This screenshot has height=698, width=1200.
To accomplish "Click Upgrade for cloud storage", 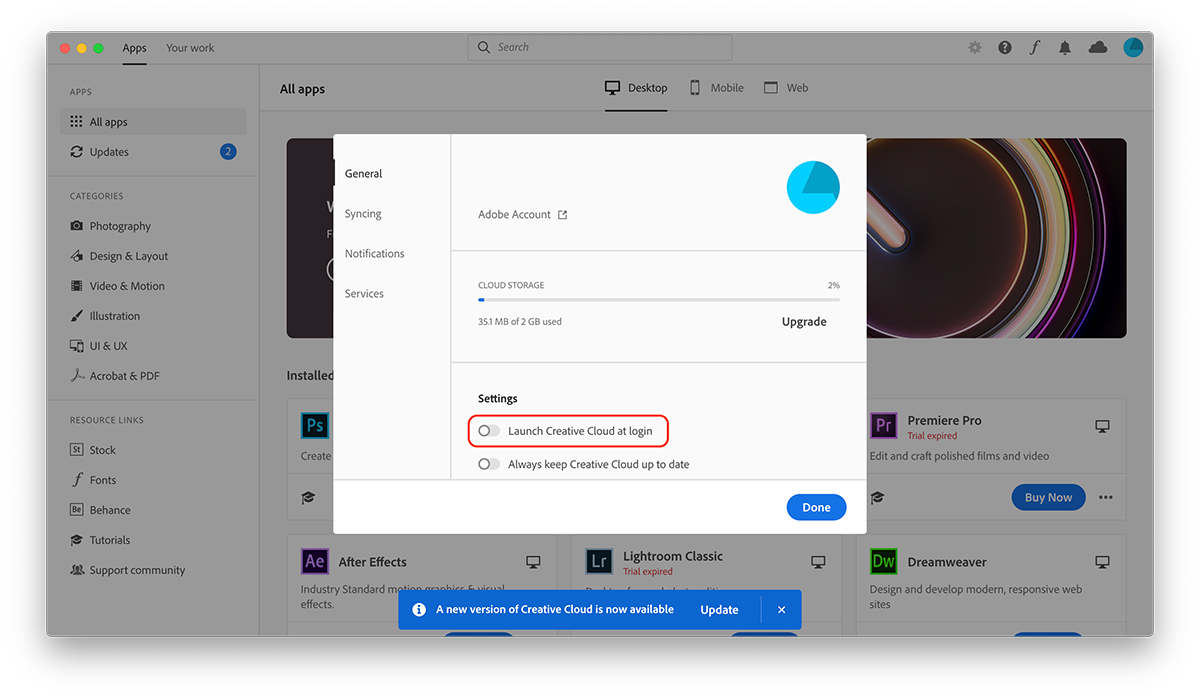I will [804, 322].
